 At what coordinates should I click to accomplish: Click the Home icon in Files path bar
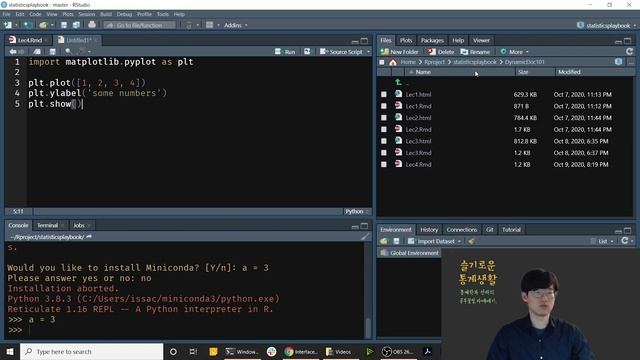(393, 62)
